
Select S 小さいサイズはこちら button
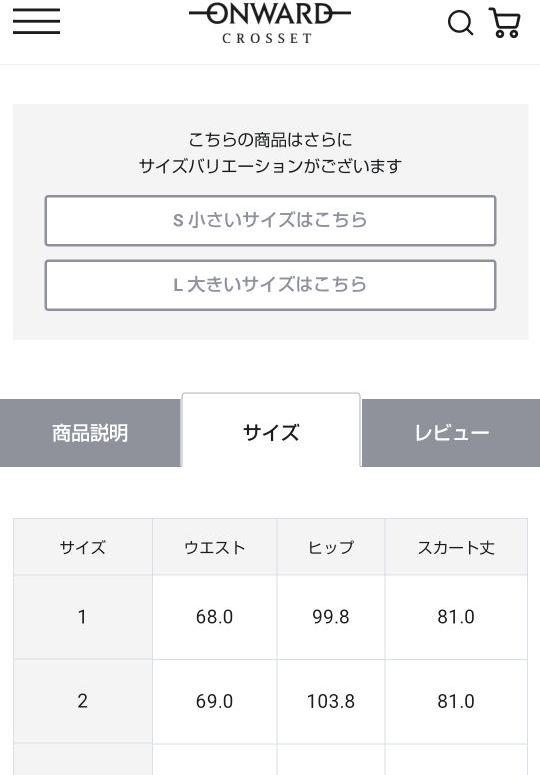[x=270, y=220]
